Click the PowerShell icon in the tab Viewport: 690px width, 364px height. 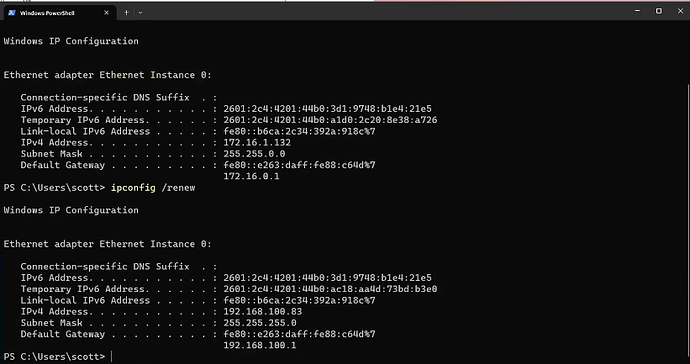tap(12, 13)
